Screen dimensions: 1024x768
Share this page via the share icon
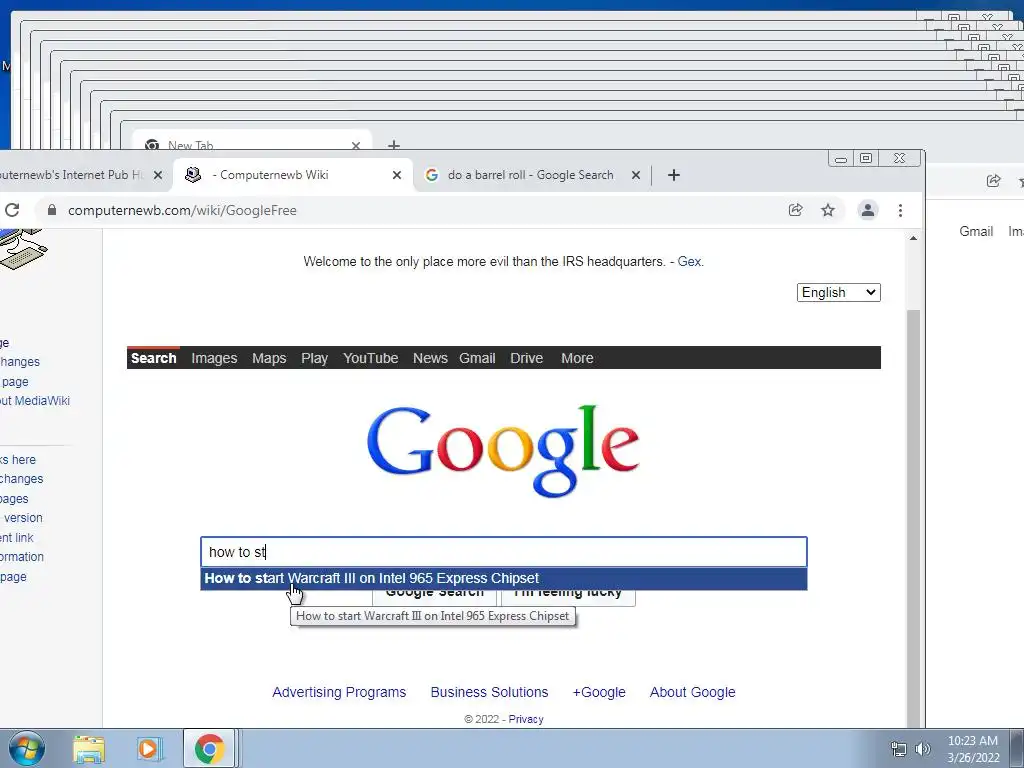pyautogui.click(x=795, y=210)
